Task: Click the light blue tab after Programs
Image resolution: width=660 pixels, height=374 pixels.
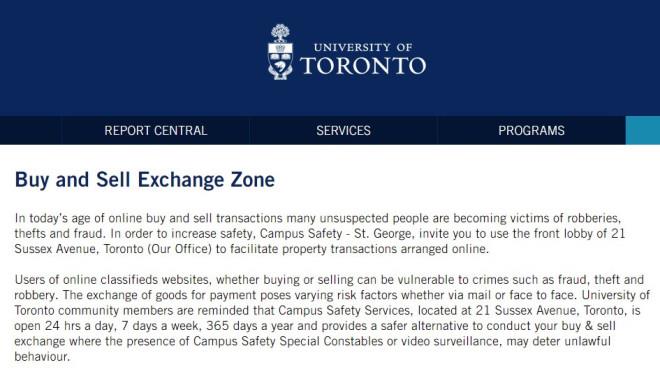Action: coord(643,130)
